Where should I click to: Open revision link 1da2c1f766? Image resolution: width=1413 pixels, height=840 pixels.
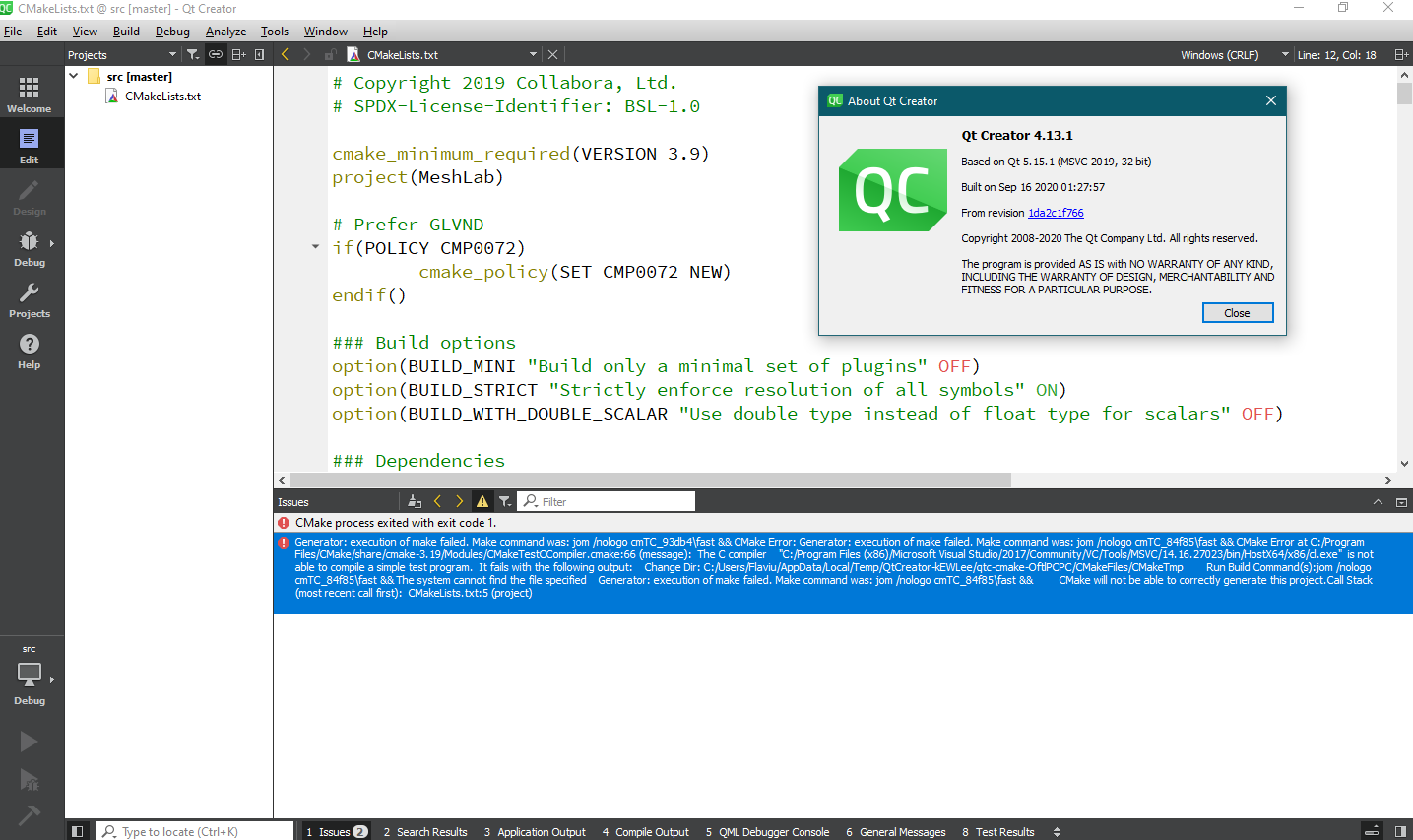(x=1055, y=212)
